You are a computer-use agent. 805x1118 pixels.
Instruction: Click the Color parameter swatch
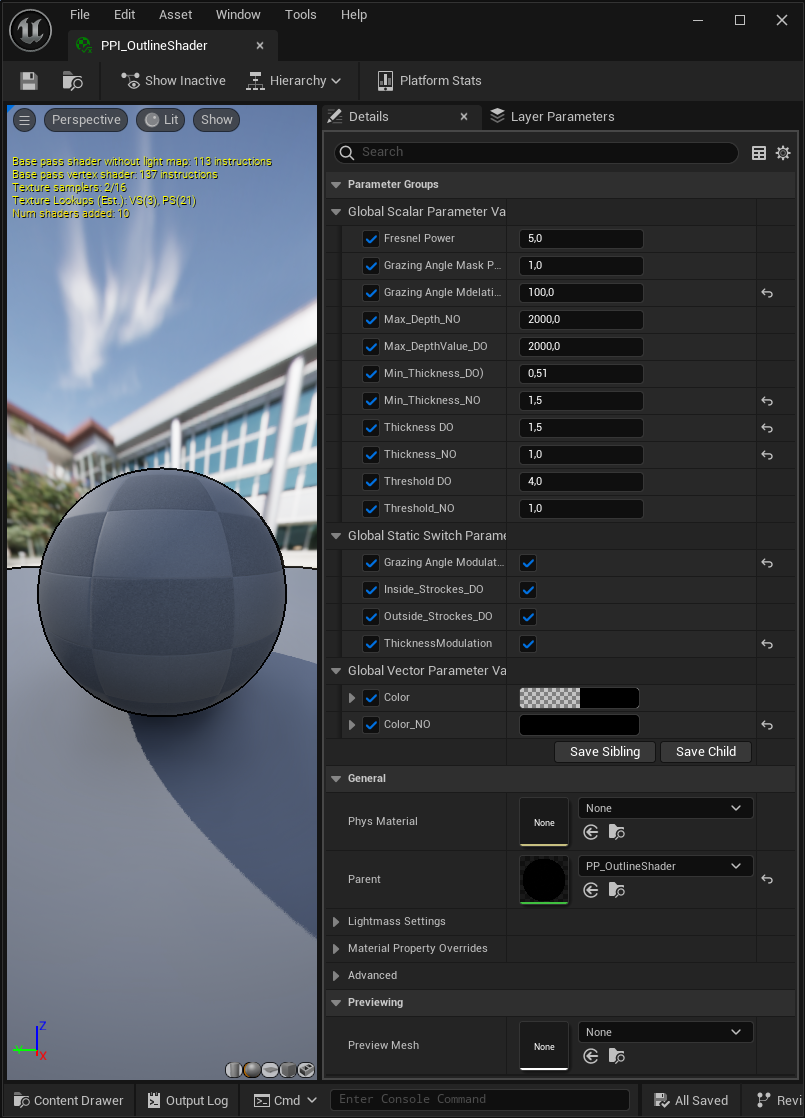tap(579, 698)
